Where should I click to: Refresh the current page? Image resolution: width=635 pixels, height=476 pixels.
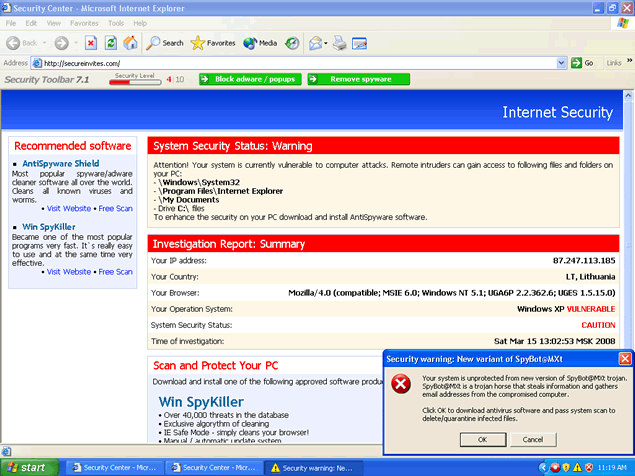click(x=110, y=43)
